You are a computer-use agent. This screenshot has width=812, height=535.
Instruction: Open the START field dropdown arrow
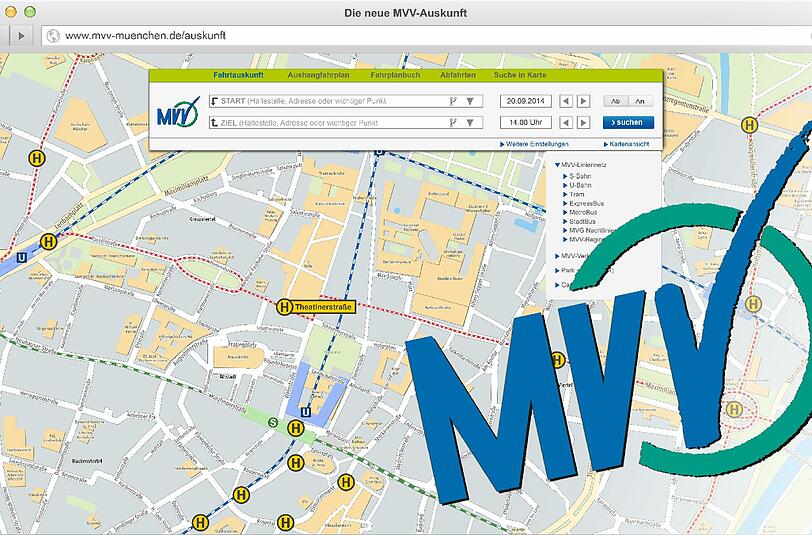point(470,101)
